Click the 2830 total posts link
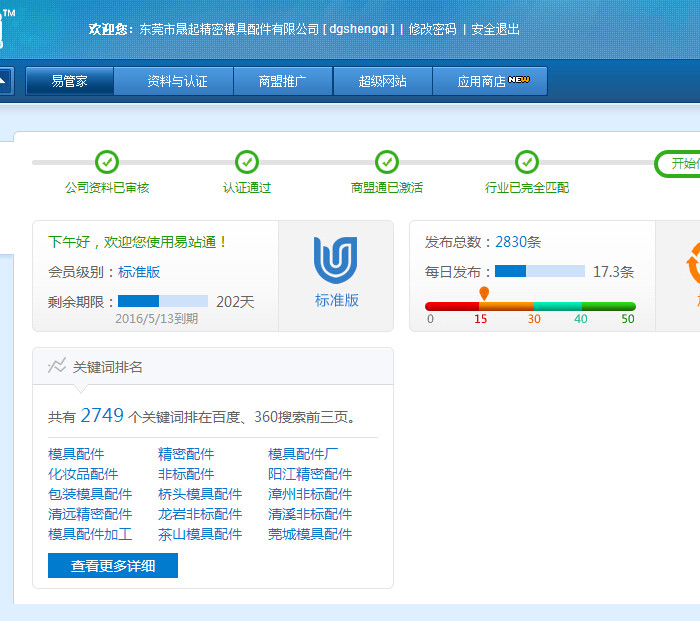 (510, 242)
